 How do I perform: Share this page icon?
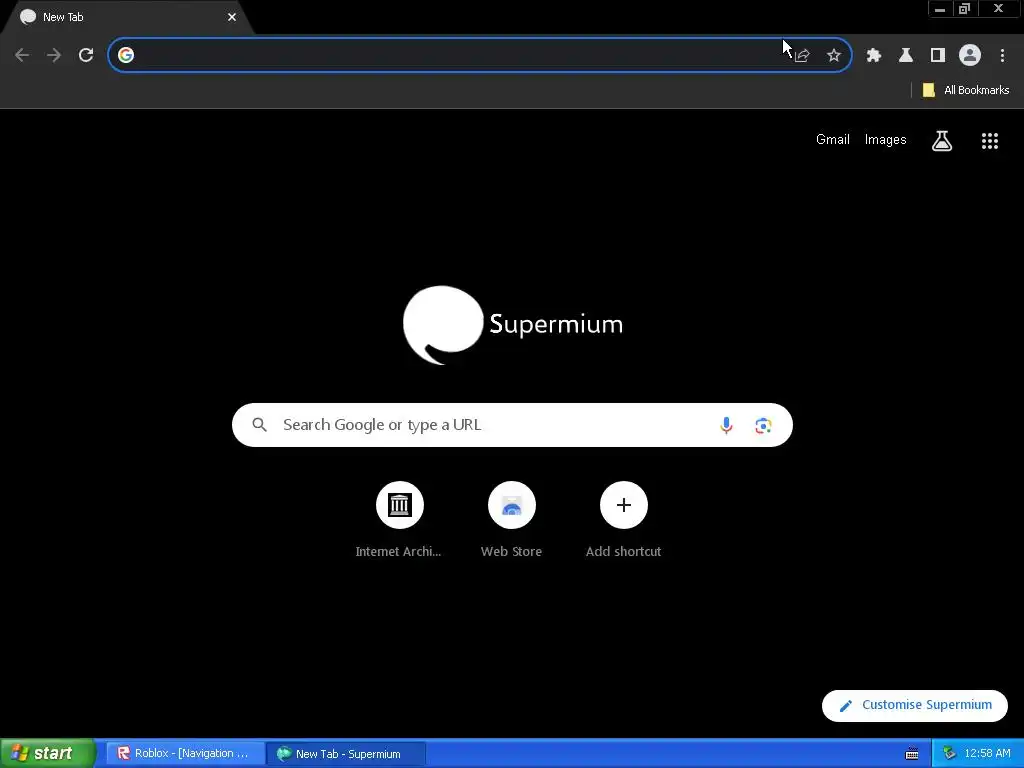click(802, 56)
